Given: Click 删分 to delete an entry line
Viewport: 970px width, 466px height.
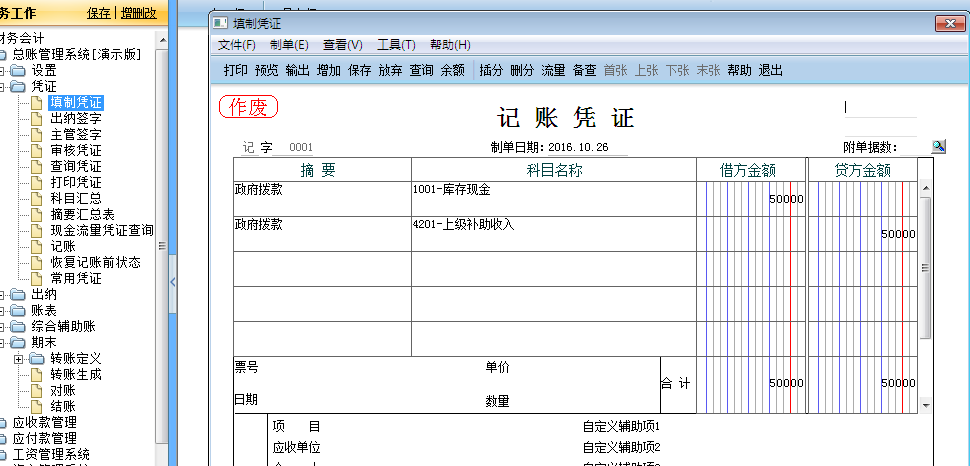Looking at the screenshot, I should pos(522,70).
